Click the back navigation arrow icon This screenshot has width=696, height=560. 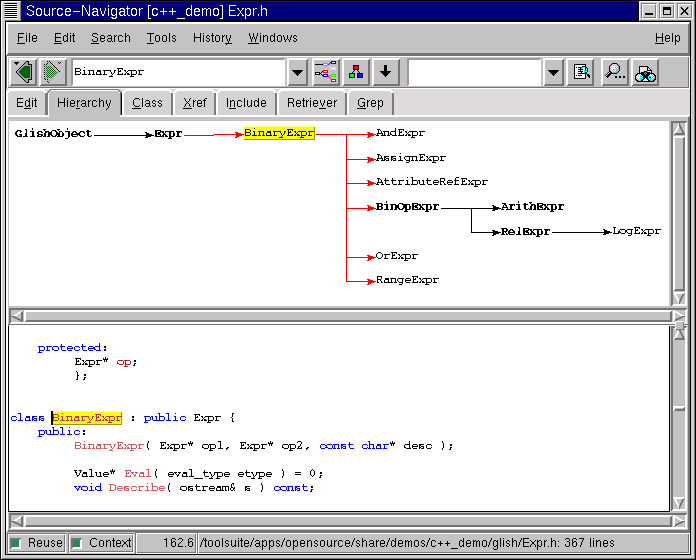(x=24, y=72)
